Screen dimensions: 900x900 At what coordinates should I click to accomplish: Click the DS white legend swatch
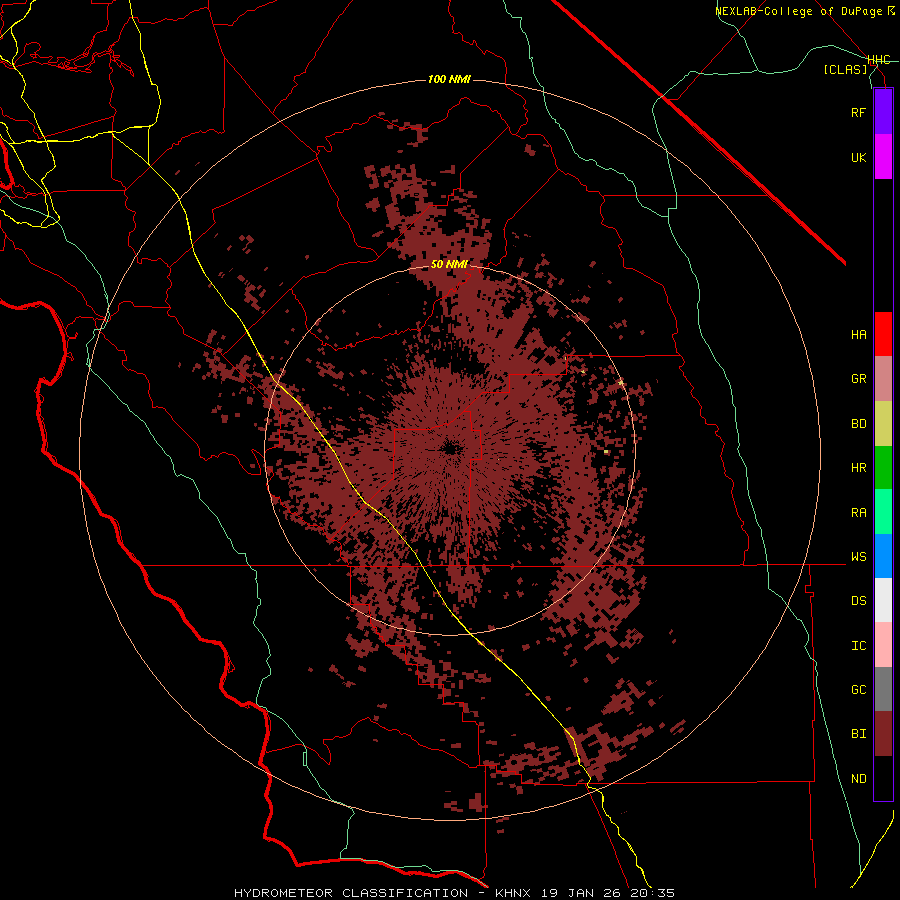tap(883, 600)
